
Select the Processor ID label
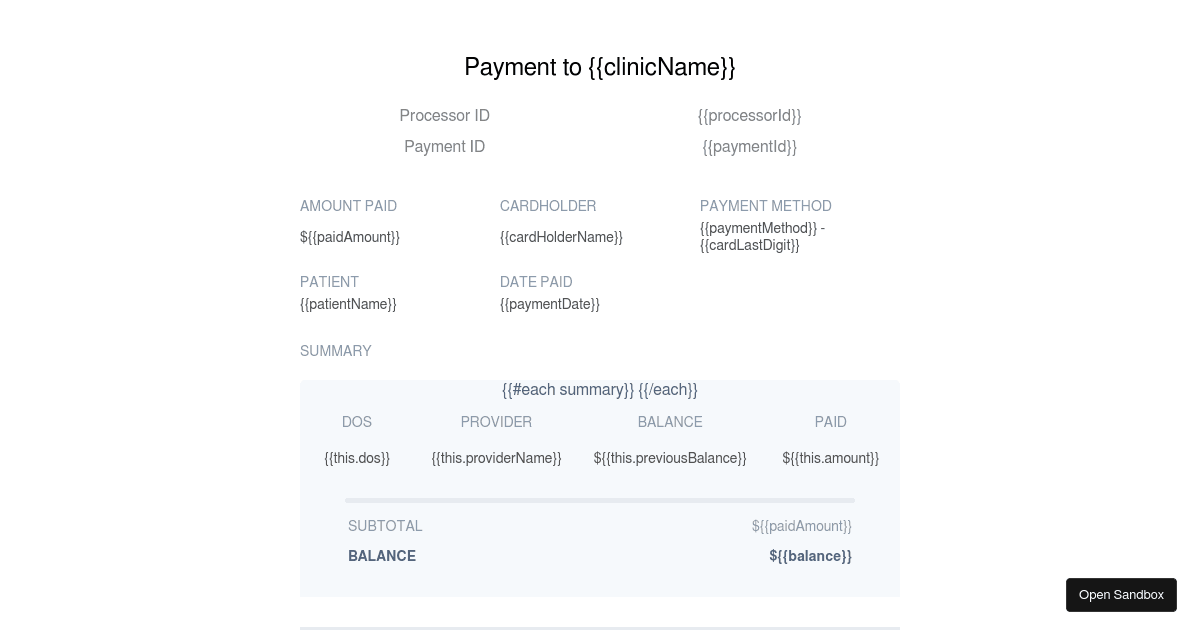point(444,116)
